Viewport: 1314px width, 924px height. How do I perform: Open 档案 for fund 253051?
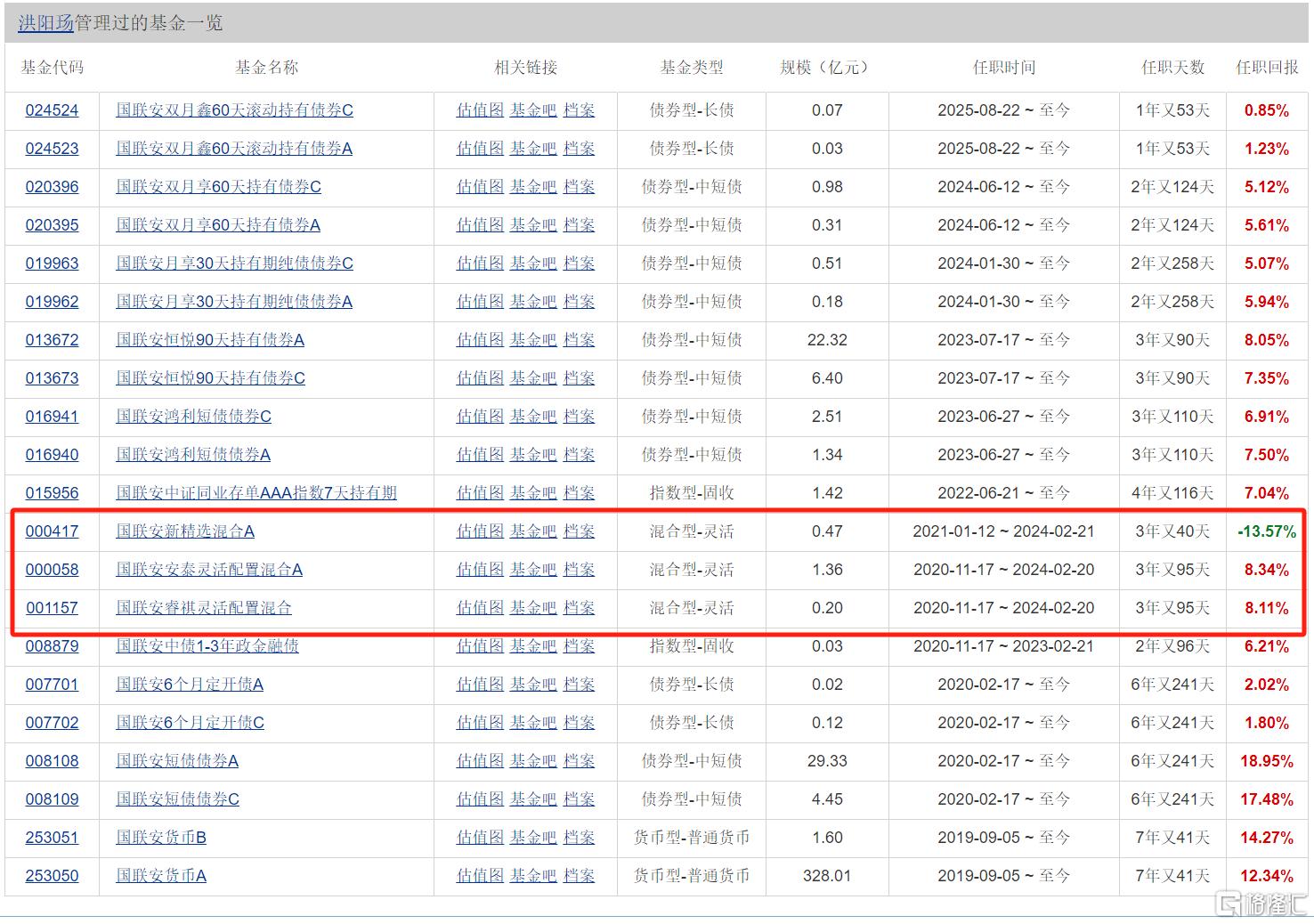579,838
